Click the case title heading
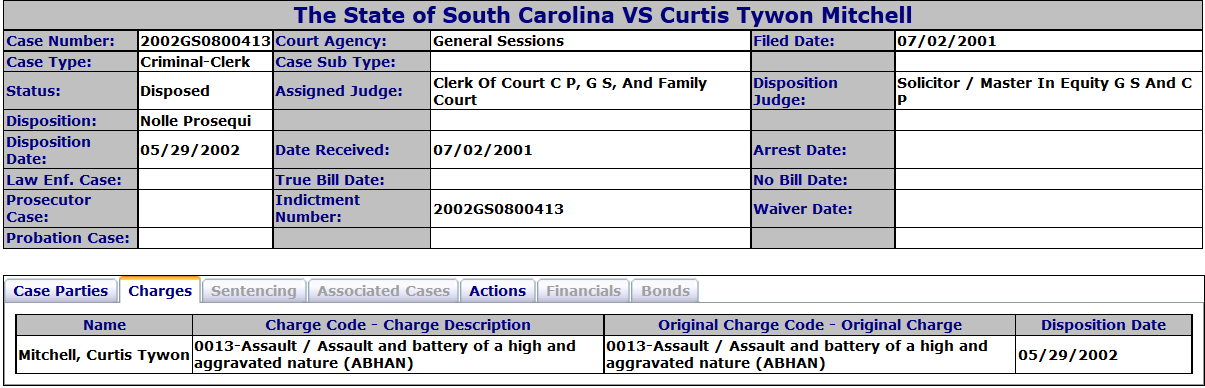Image resolution: width=1205 pixels, height=388 pixels. pos(603,16)
